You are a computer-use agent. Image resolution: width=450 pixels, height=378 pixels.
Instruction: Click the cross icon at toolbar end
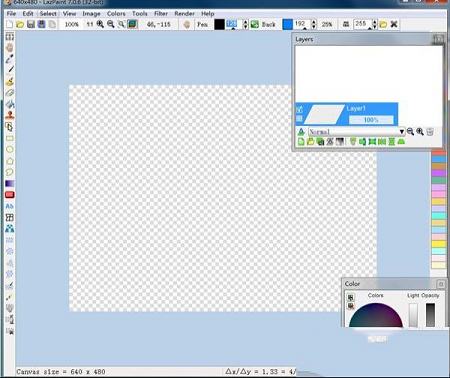(394, 24)
